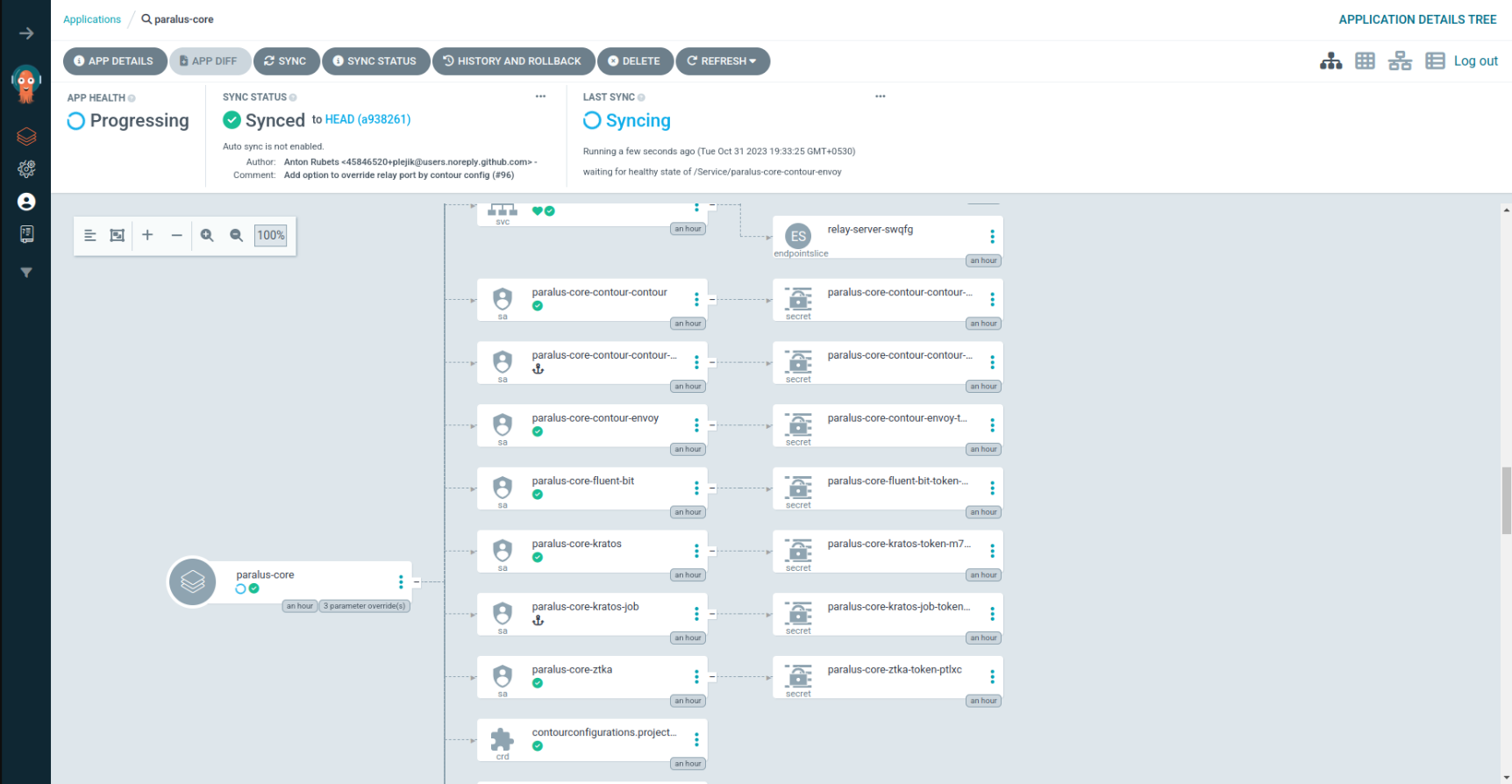Open Sync Status button

coord(375,61)
